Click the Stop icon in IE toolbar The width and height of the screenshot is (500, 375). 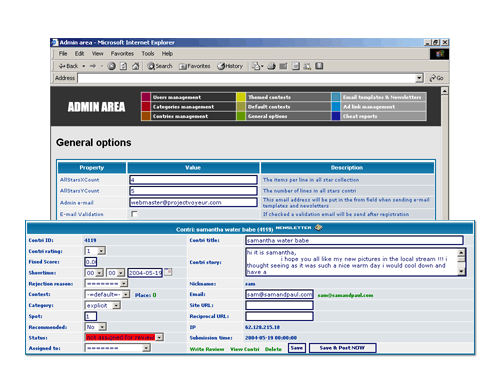[112, 66]
